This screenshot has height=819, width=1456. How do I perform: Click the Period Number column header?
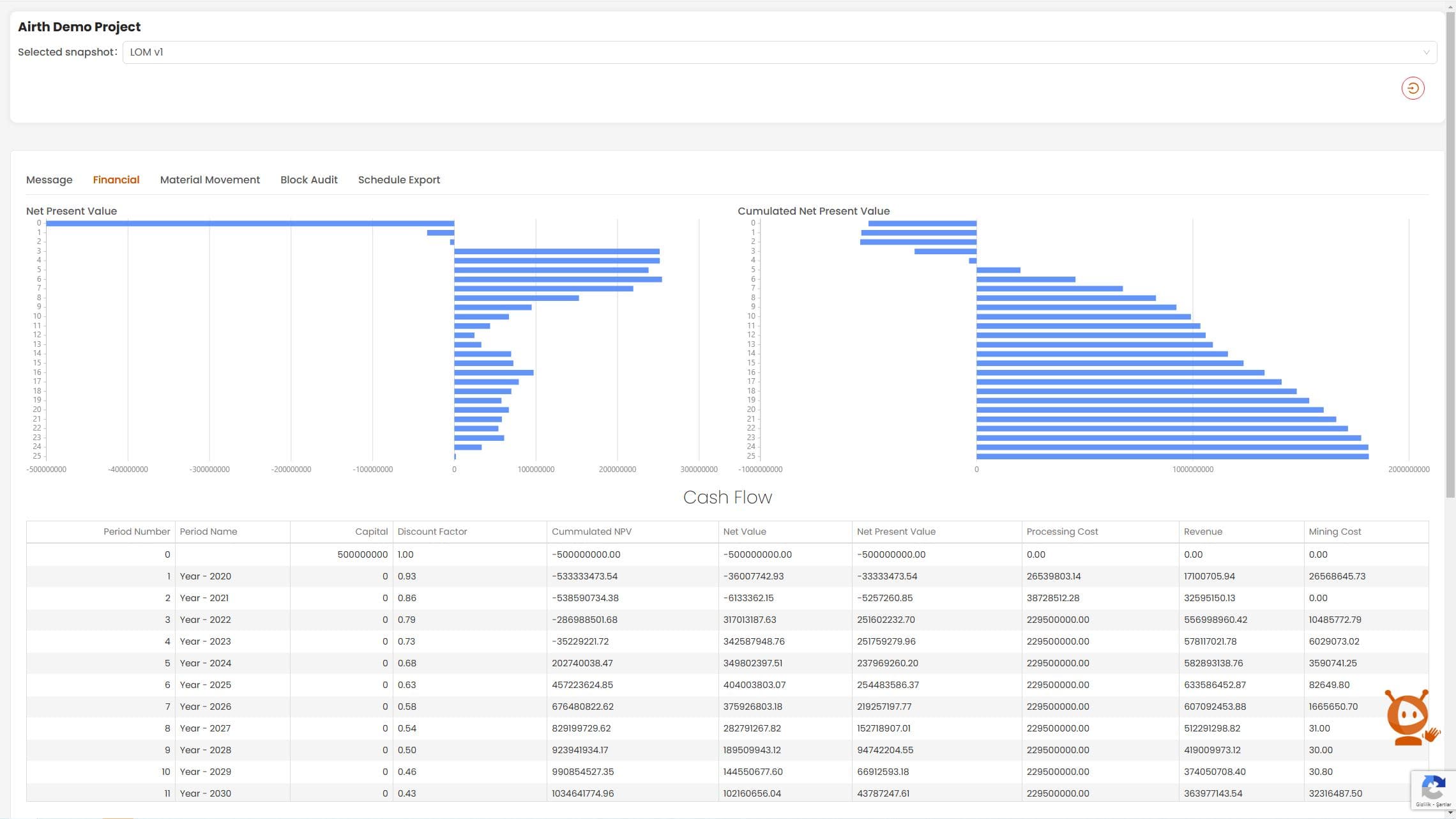(x=137, y=532)
